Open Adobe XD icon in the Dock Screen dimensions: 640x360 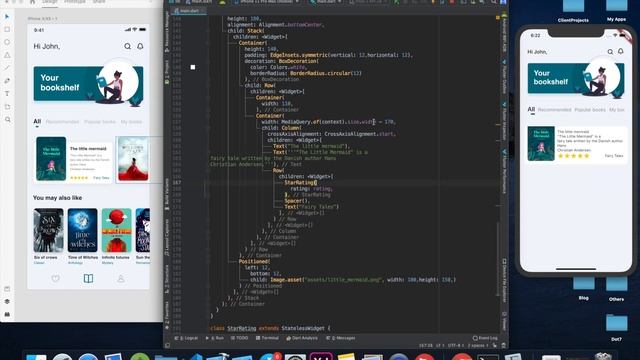pyautogui.click(x=321, y=357)
